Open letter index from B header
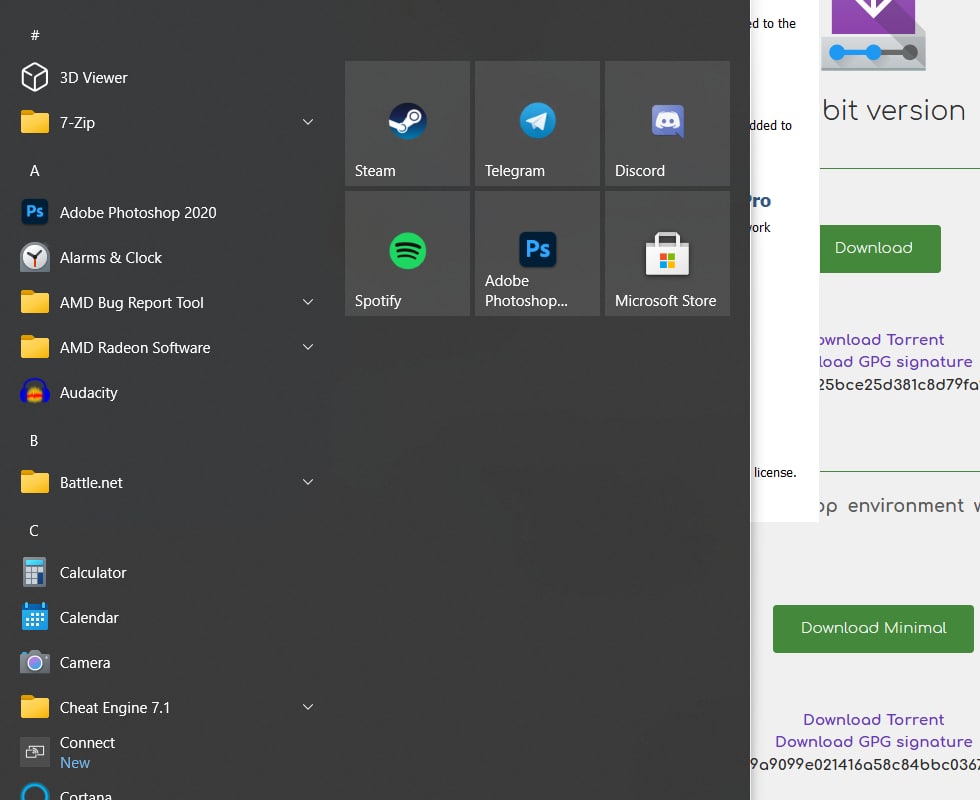980x800 pixels. [34, 441]
